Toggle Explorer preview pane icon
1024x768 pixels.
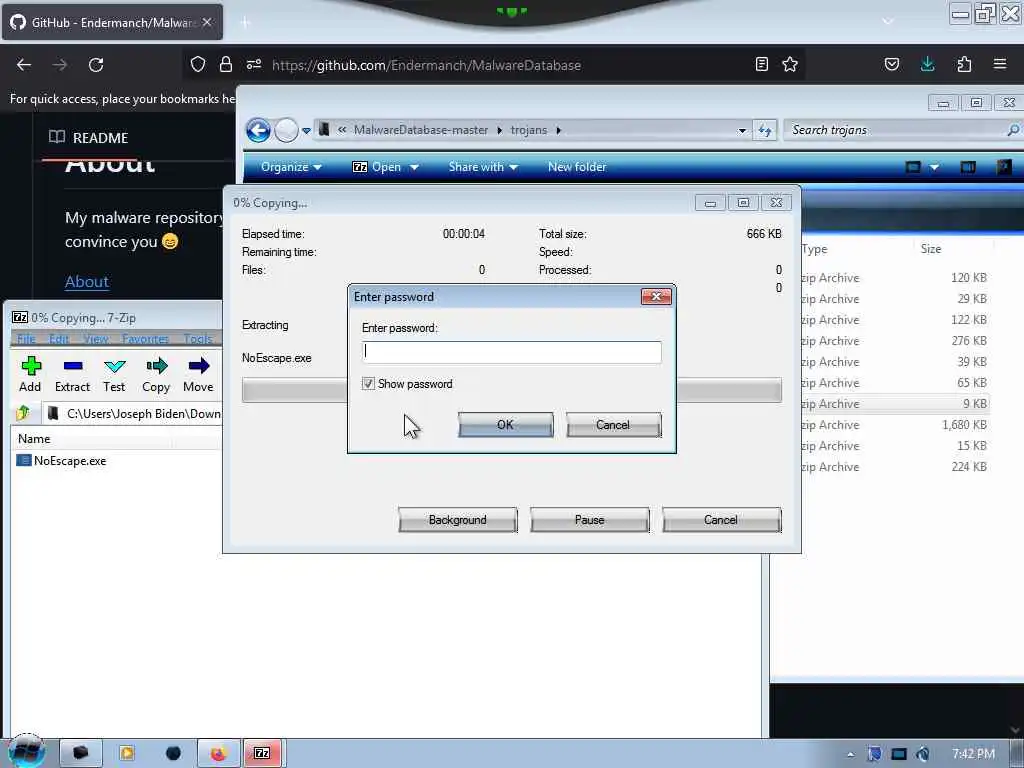pyautogui.click(x=968, y=167)
